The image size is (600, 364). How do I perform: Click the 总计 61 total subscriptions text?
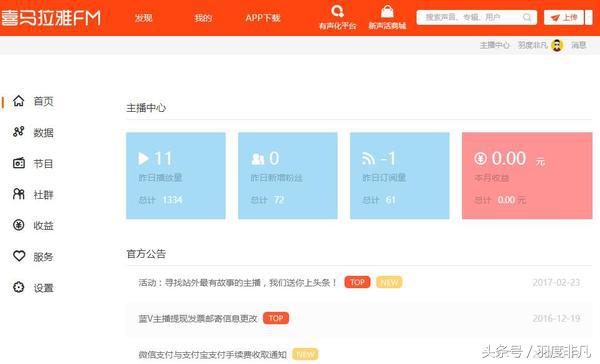[379, 200]
